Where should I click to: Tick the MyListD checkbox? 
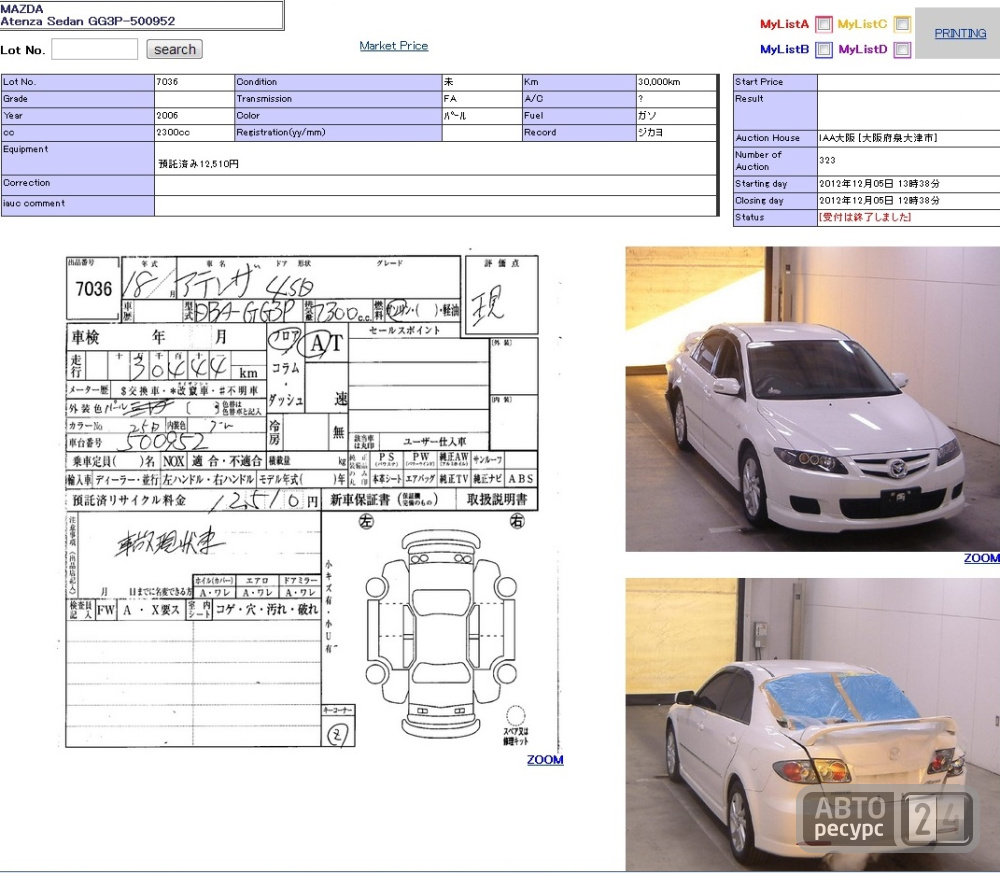click(902, 49)
